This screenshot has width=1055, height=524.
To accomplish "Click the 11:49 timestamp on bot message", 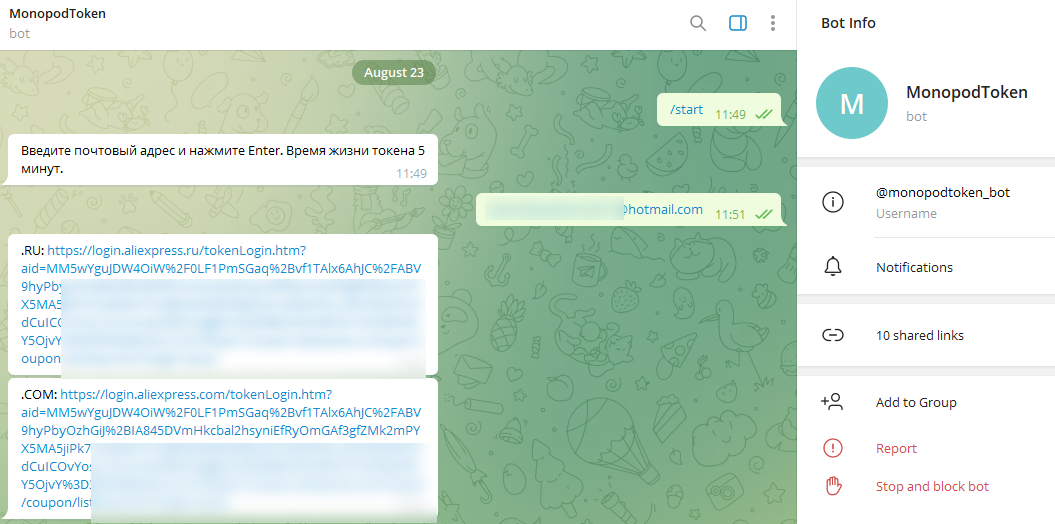I will tap(411, 174).
